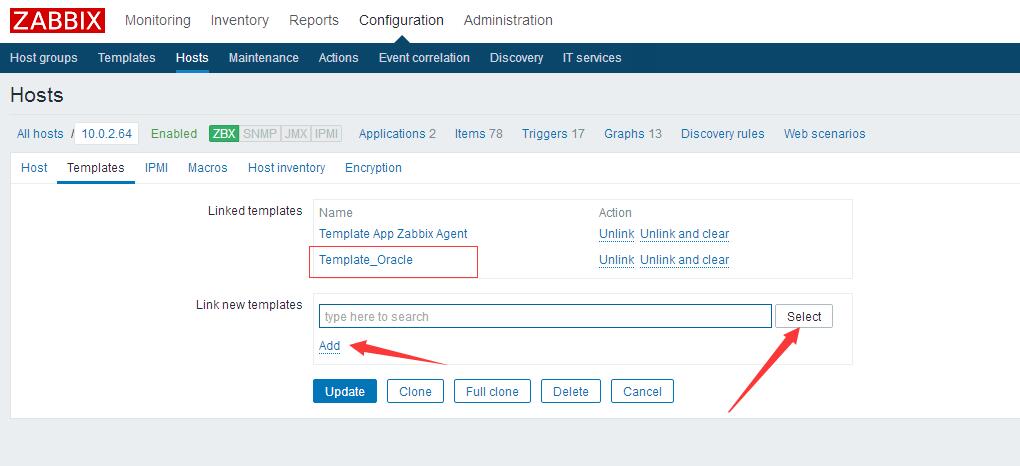Open the Web scenarios link
This screenshot has height=466, width=1020.
824,133
